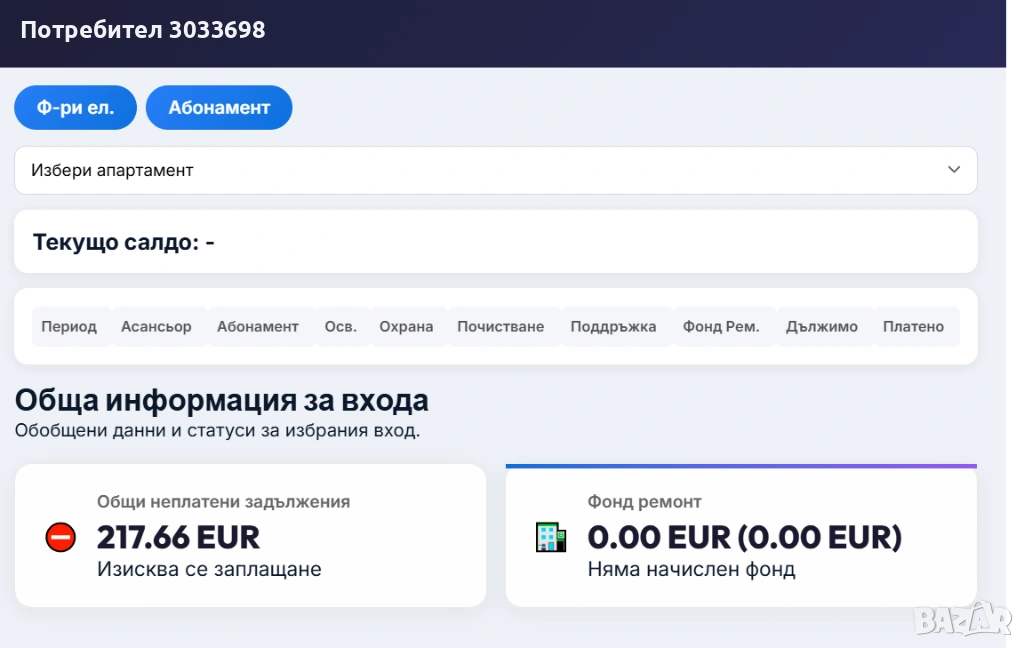Click the red no-entry unpaid debts icon
1024x648 pixels.
pos(61,537)
